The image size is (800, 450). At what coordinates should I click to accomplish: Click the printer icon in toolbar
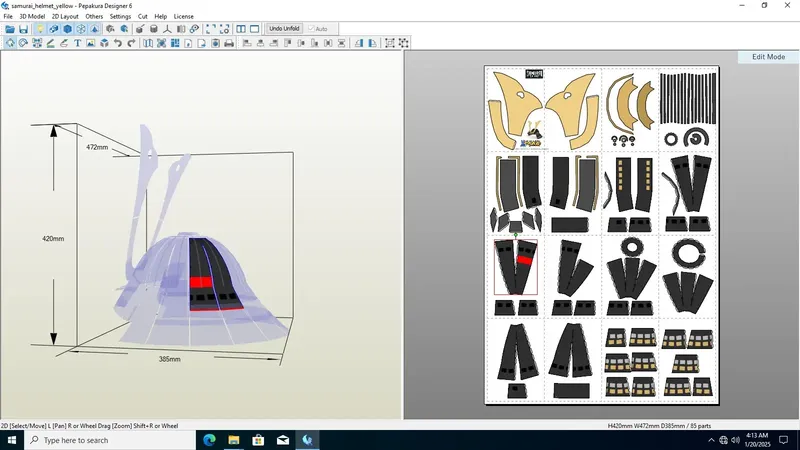[229, 43]
